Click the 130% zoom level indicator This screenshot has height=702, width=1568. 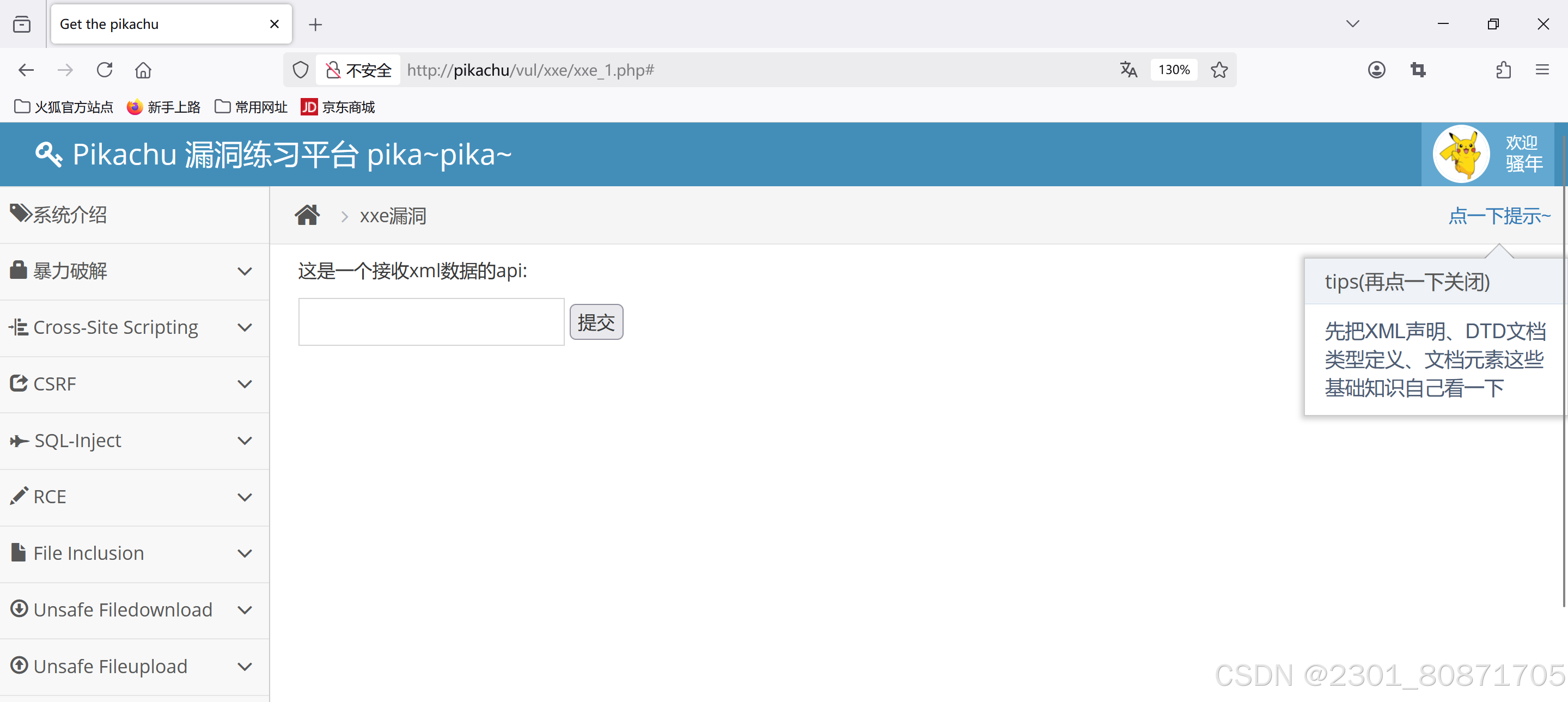[1174, 70]
